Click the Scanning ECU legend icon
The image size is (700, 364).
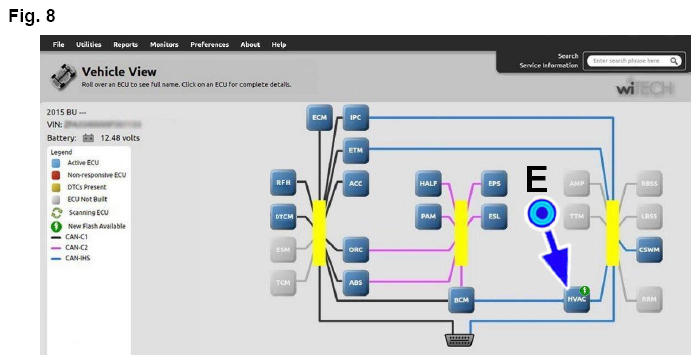[x=57, y=213]
